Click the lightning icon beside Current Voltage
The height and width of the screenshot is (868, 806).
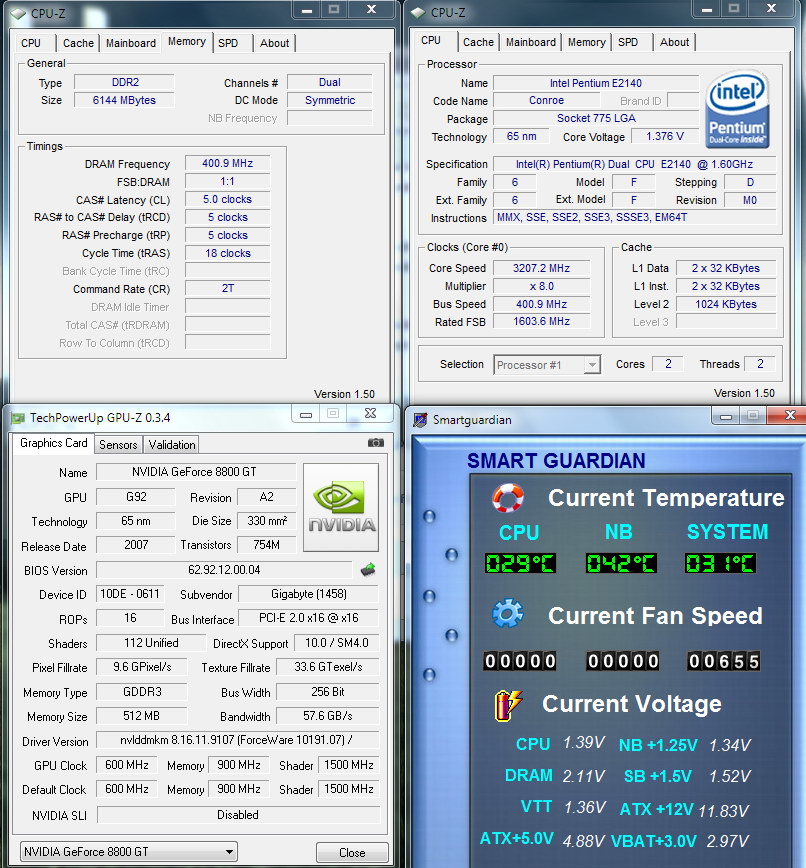tap(508, 704)
